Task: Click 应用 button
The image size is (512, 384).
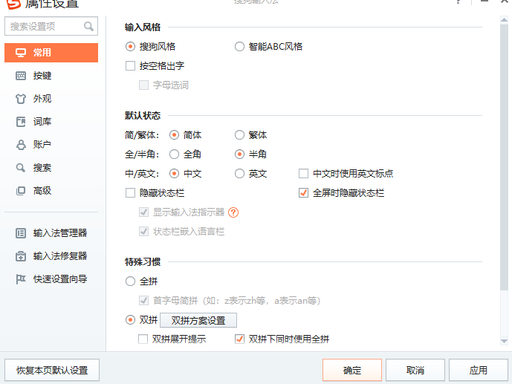Action: coord(478,370)
